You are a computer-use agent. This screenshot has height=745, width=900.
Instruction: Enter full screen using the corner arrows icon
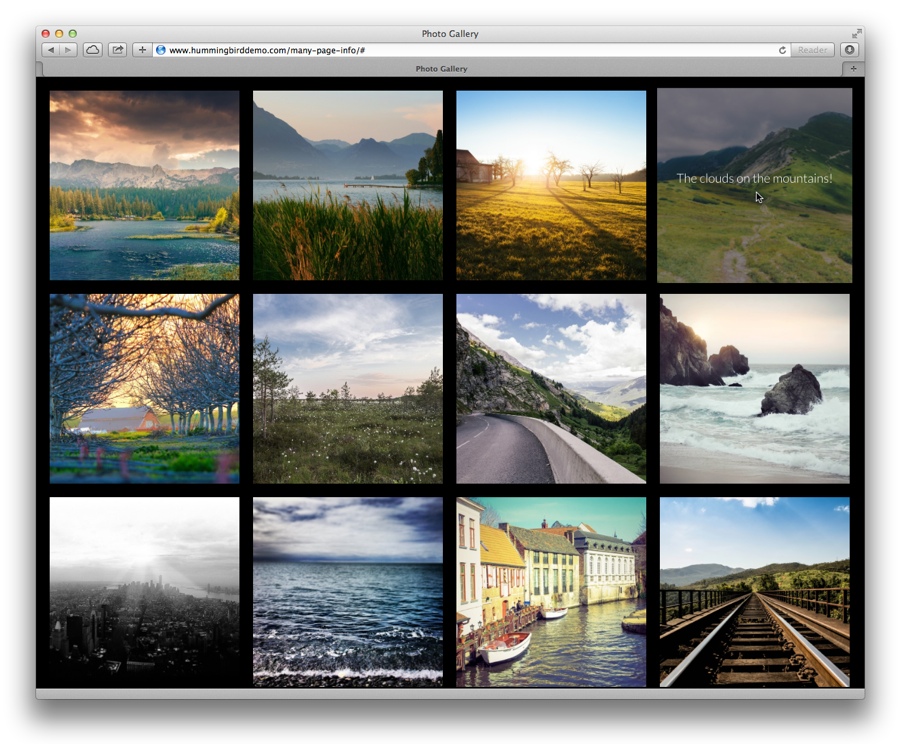(x=856, y=34)
